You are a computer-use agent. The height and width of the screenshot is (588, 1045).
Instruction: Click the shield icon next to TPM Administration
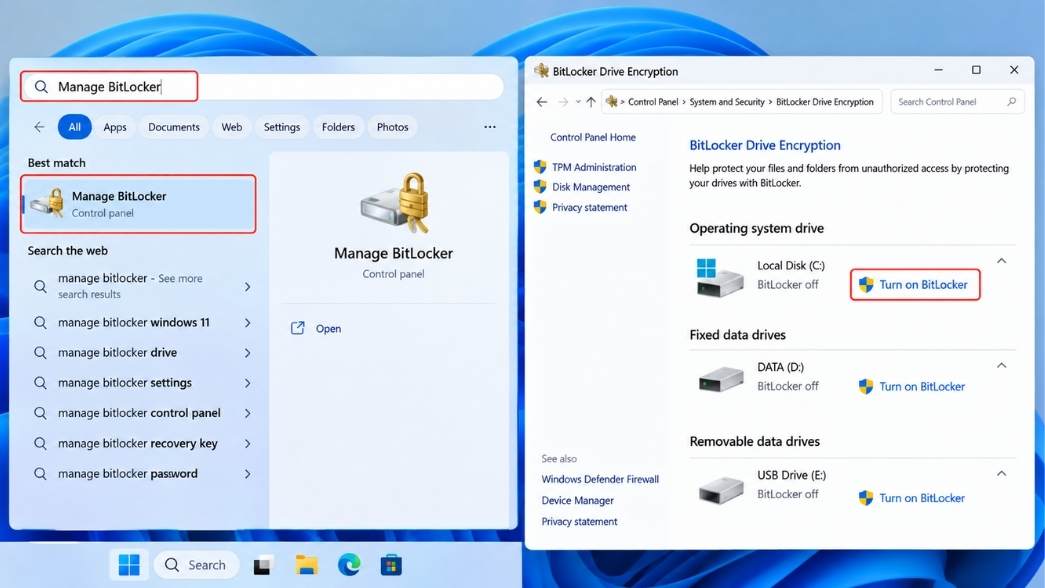pyautogui.click(x=540, y=167)
